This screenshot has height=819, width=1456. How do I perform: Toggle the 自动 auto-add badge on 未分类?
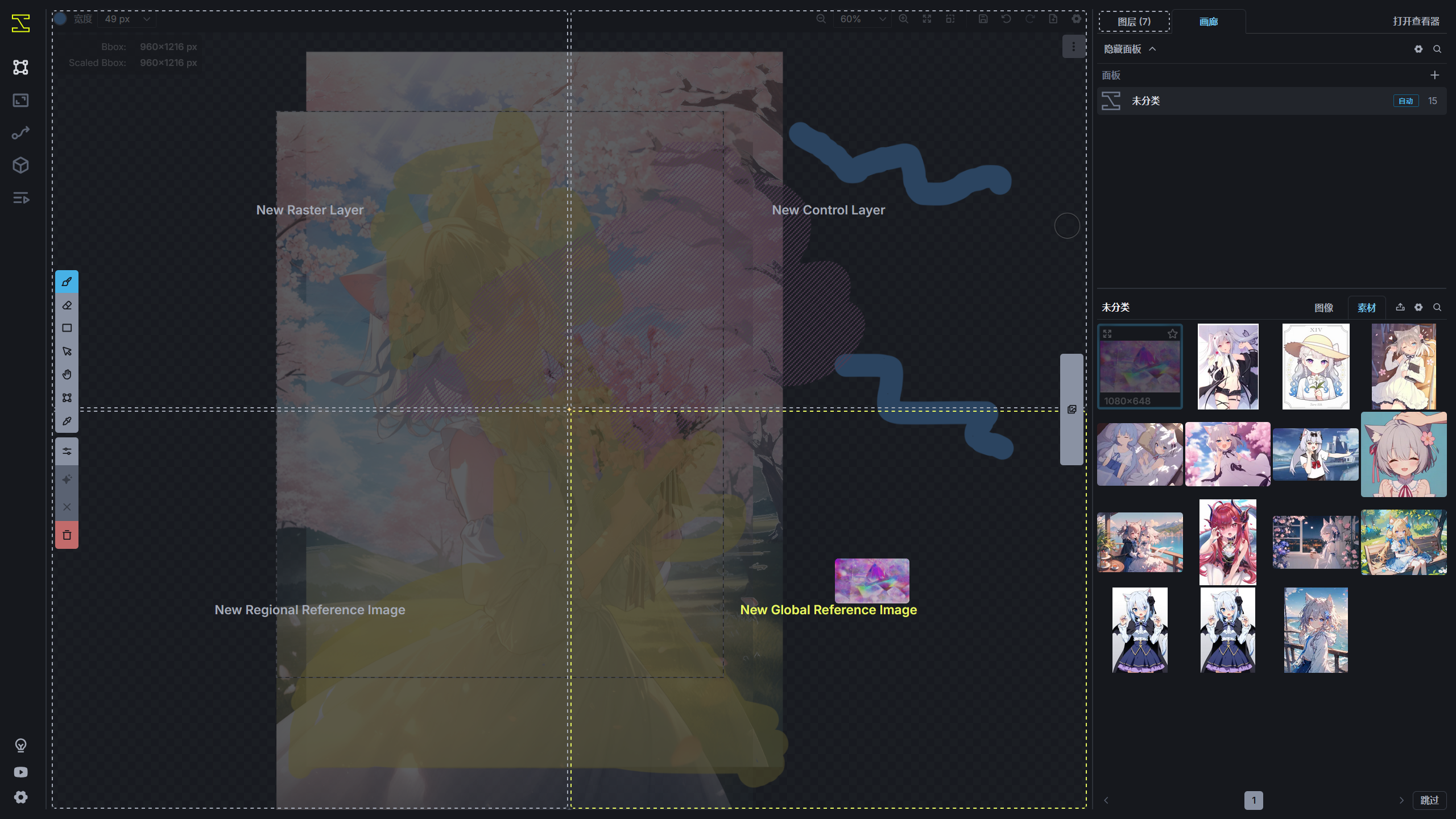point(1405,101)
